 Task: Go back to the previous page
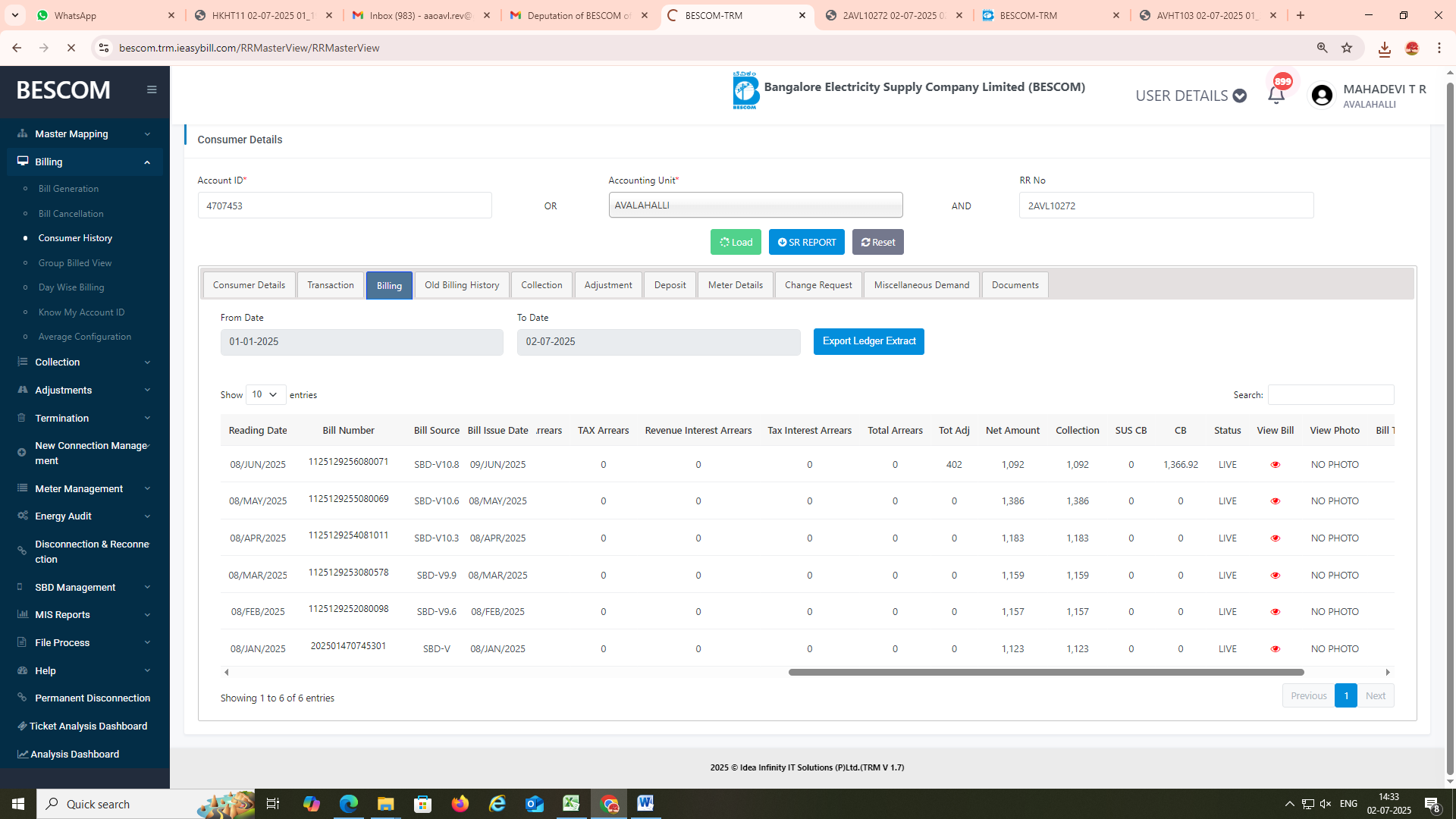(17, 48)
